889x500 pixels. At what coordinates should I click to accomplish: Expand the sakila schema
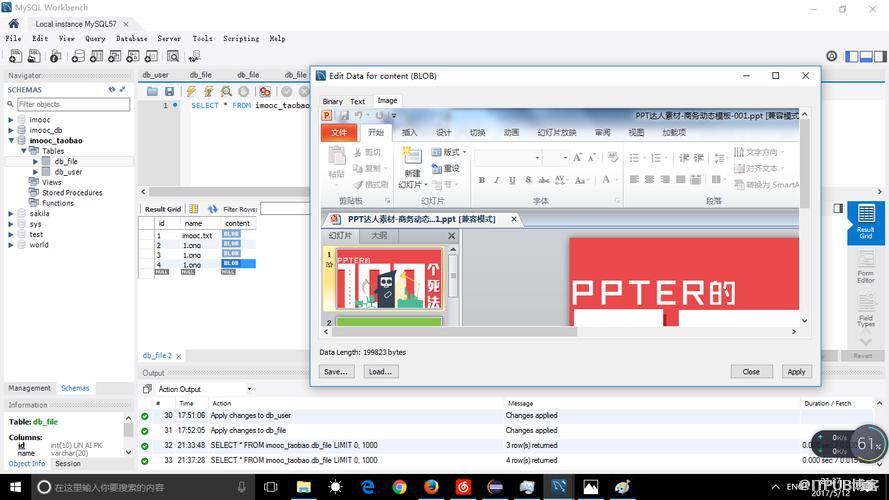10,214
